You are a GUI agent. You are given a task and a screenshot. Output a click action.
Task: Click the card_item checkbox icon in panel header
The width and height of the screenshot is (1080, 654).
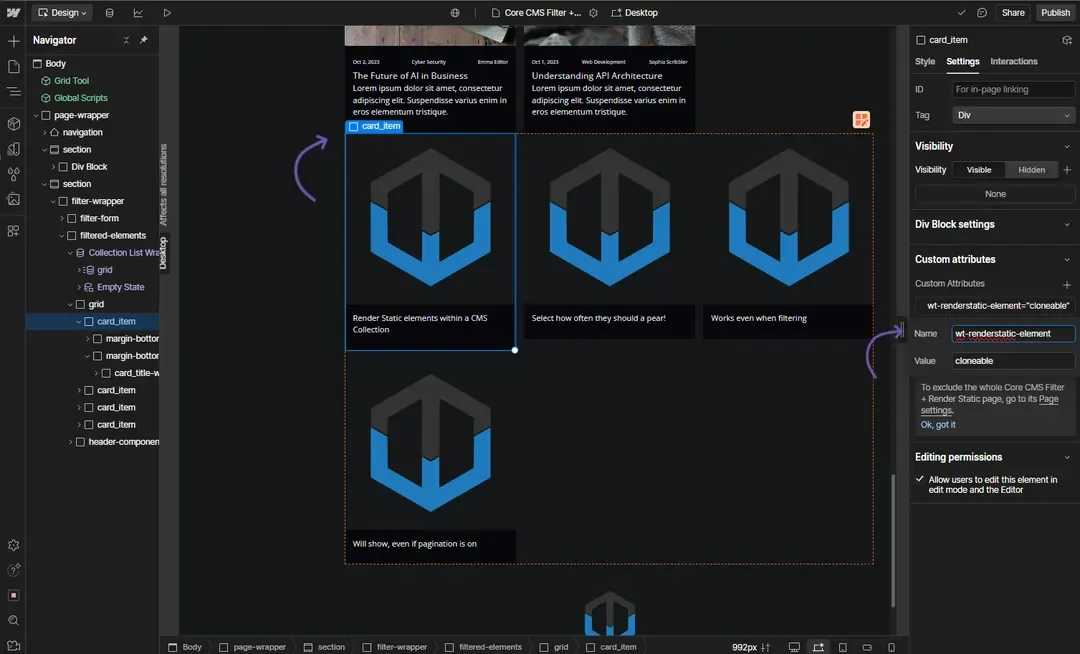click(920, 40)
